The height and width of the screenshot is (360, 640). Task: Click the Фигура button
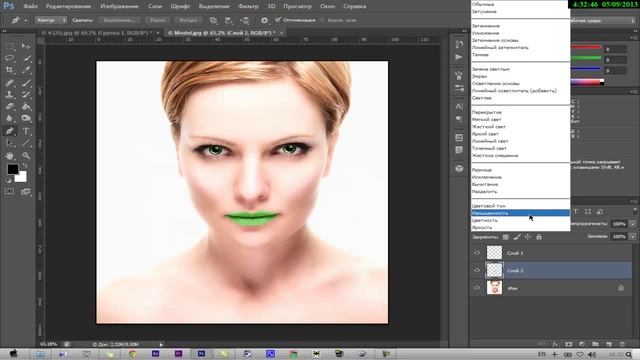pos(188,20)
